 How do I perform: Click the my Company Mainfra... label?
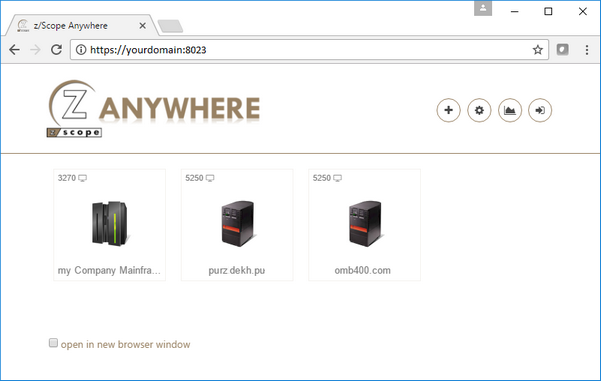(109, 271)
